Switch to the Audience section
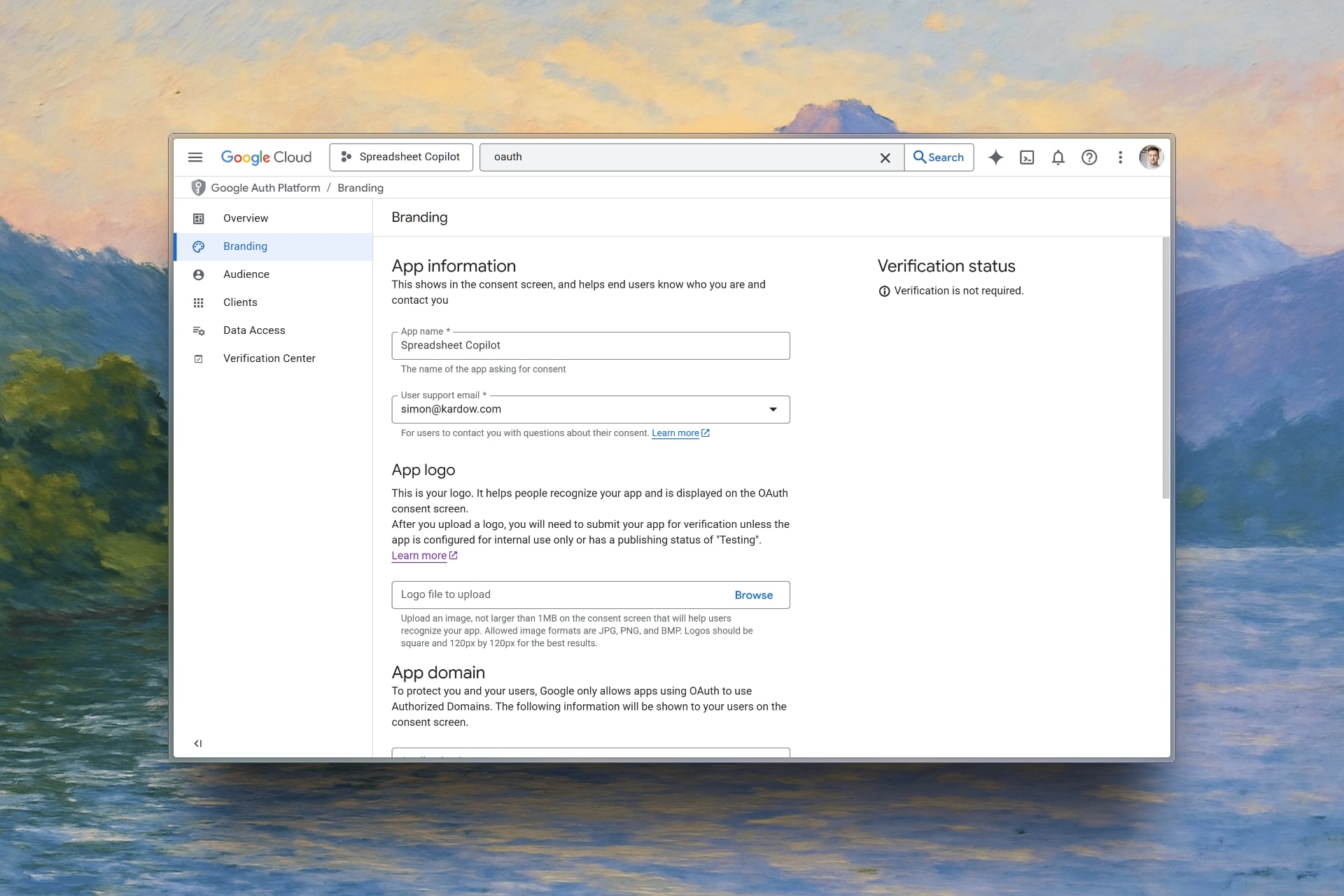The height and width of the screenshot is (896, 1344). pos(246,274)
